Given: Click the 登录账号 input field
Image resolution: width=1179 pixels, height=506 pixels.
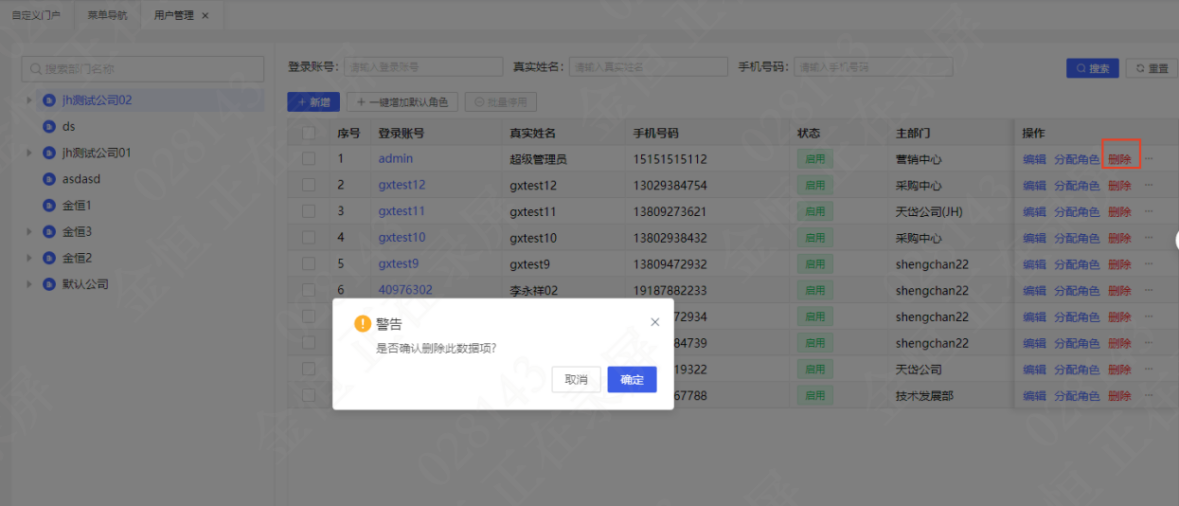Looking at the screenshot, I should tap(423, 67).
